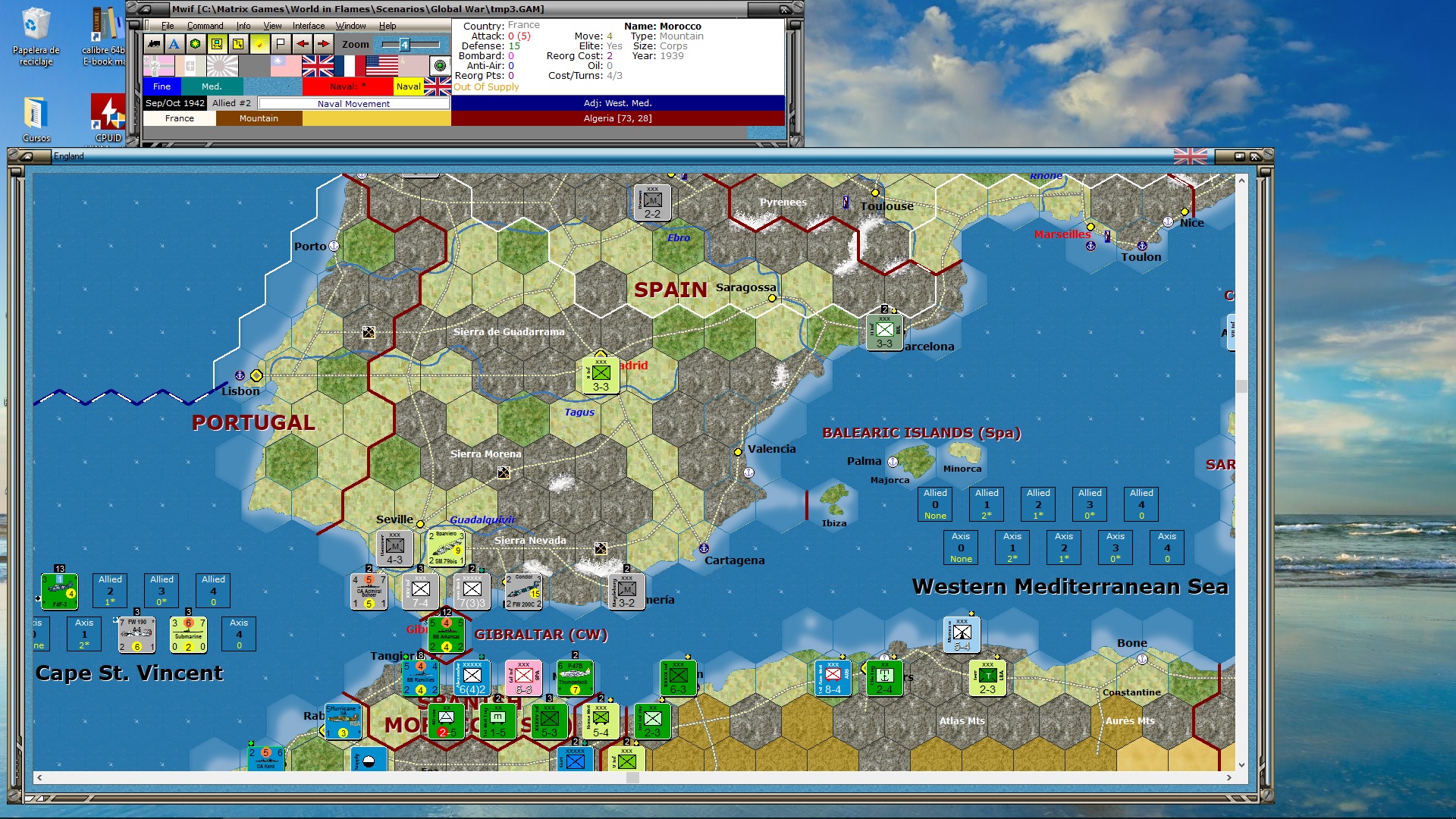1456x819 pixels.
Task: Toggle the yellow unit-stack display button
Action: 217,44
